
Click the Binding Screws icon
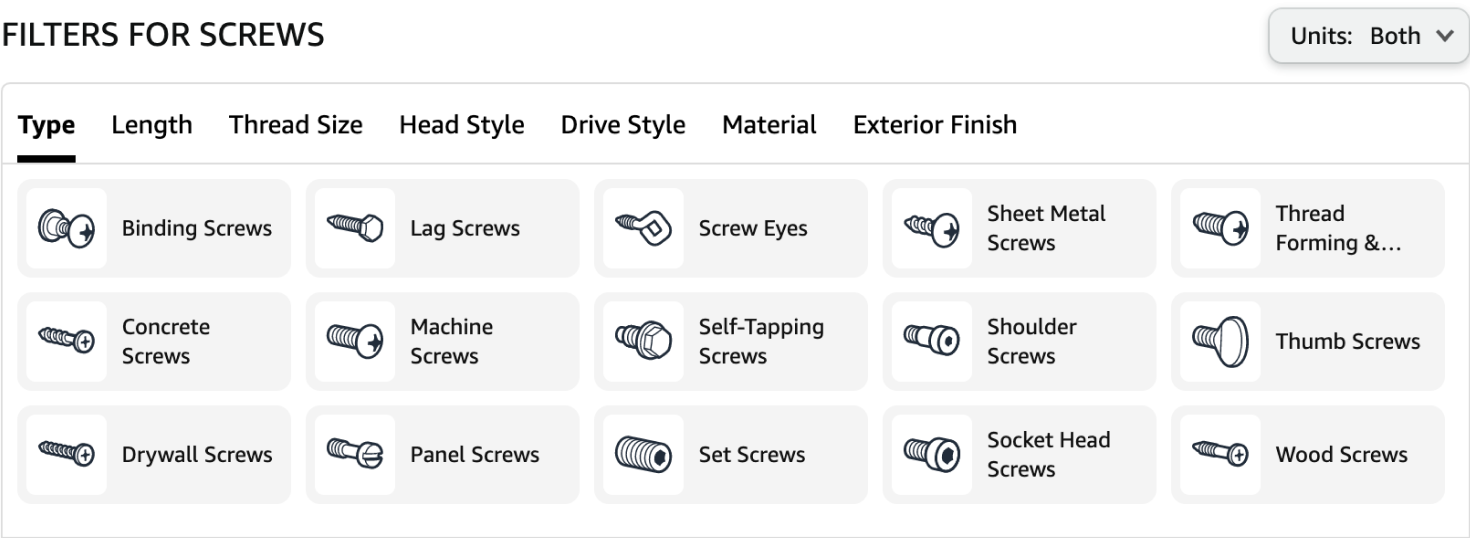[66, 228]
